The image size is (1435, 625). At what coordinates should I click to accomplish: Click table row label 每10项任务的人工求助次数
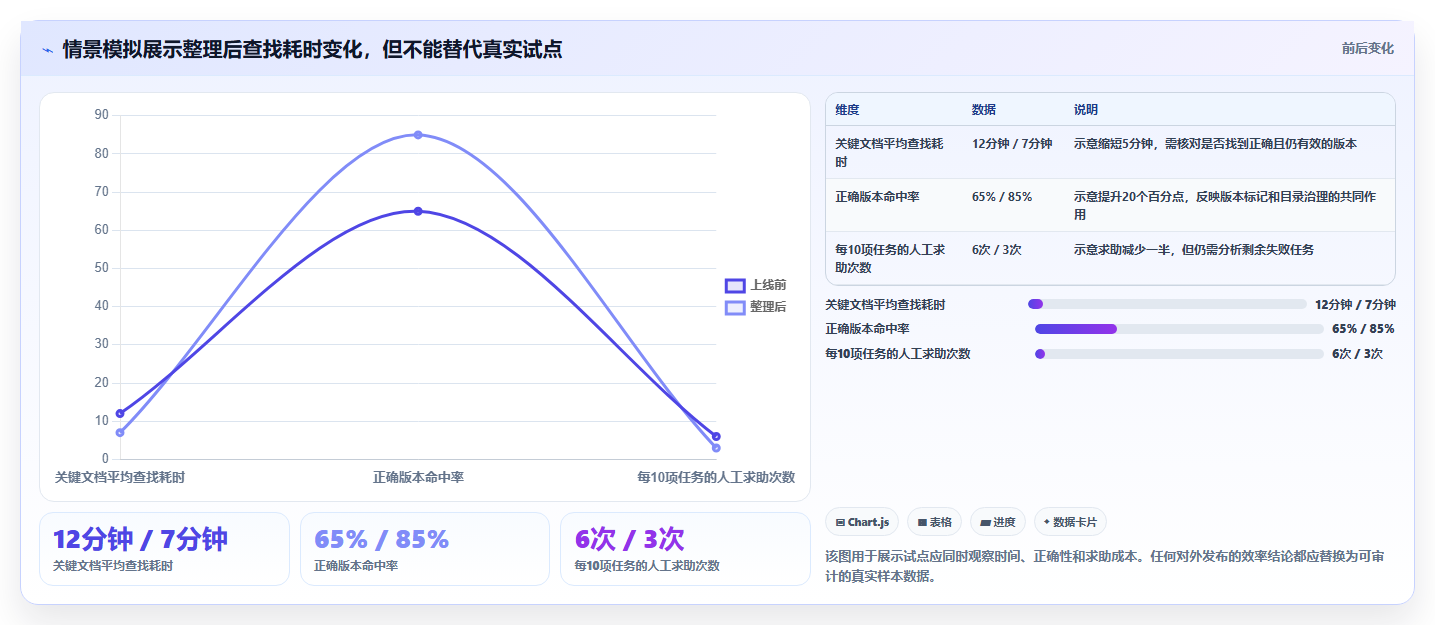tap(890, 258)
